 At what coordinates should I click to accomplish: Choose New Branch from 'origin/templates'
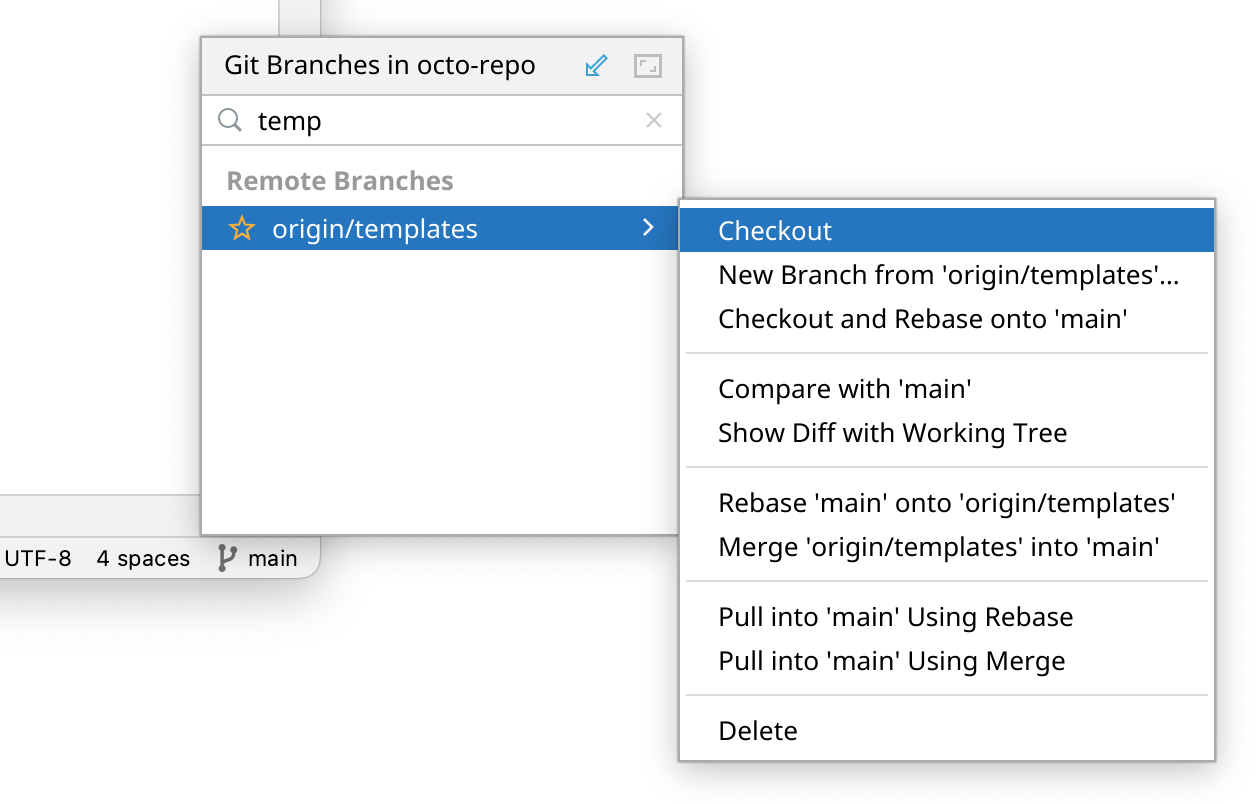(948, 275)
